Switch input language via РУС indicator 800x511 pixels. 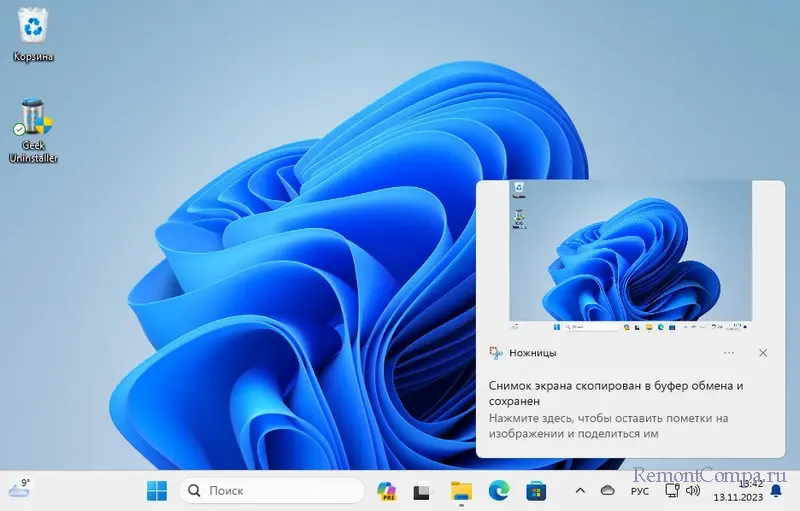point(640,491)
